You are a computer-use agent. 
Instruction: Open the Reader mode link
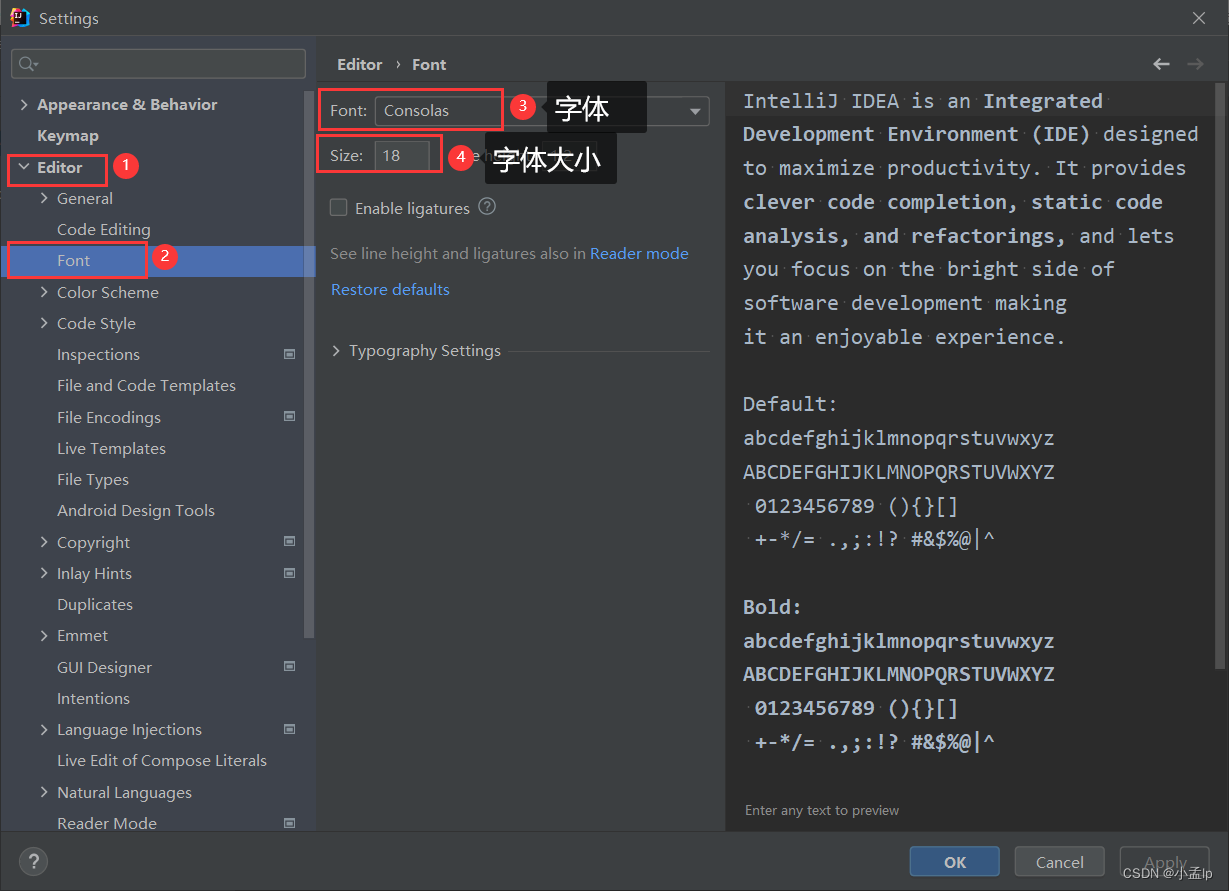pyautogui.click(x=639, y=253)
